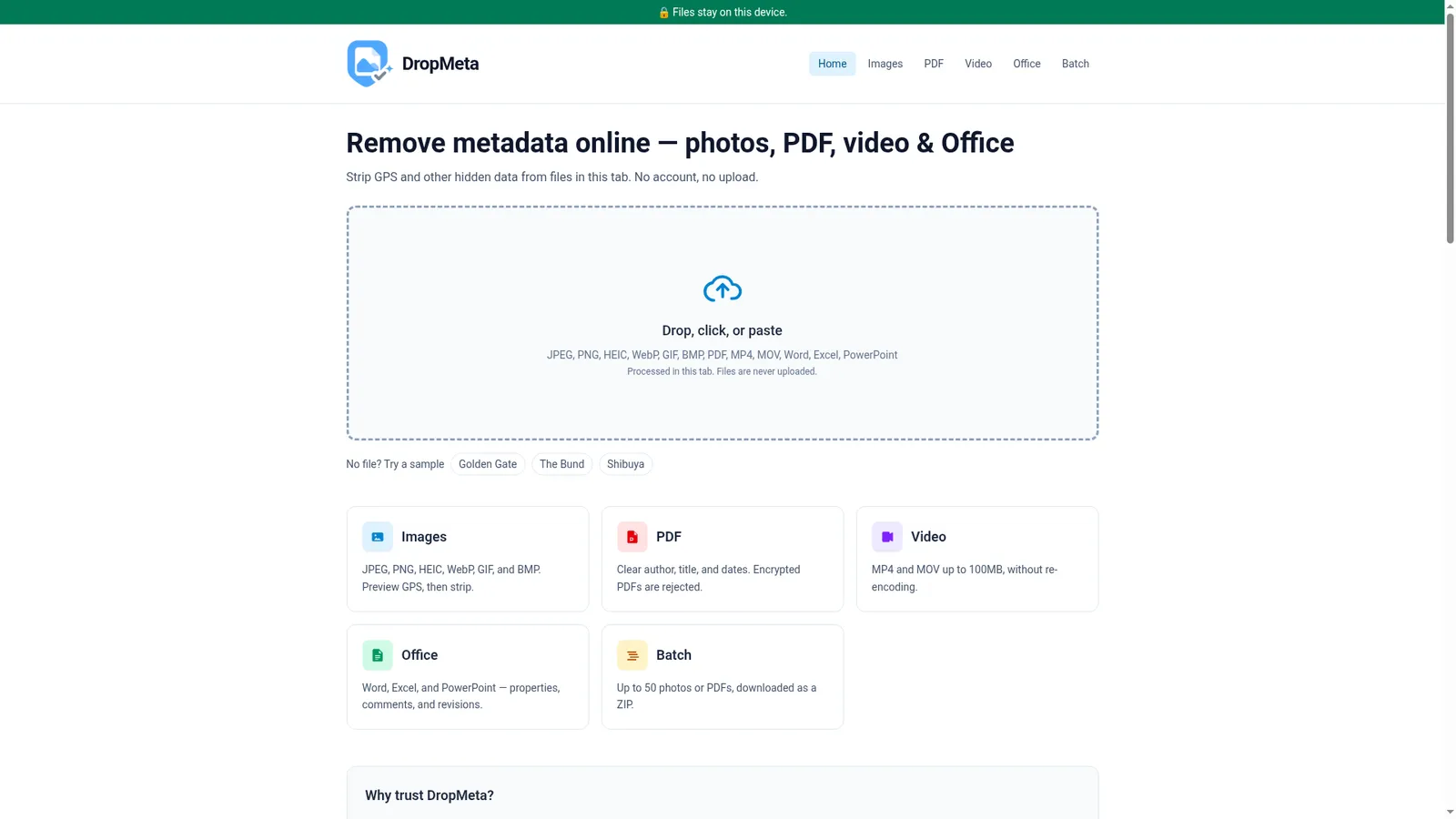
Task: Click the DropMeta brand name
Action: 440,64
